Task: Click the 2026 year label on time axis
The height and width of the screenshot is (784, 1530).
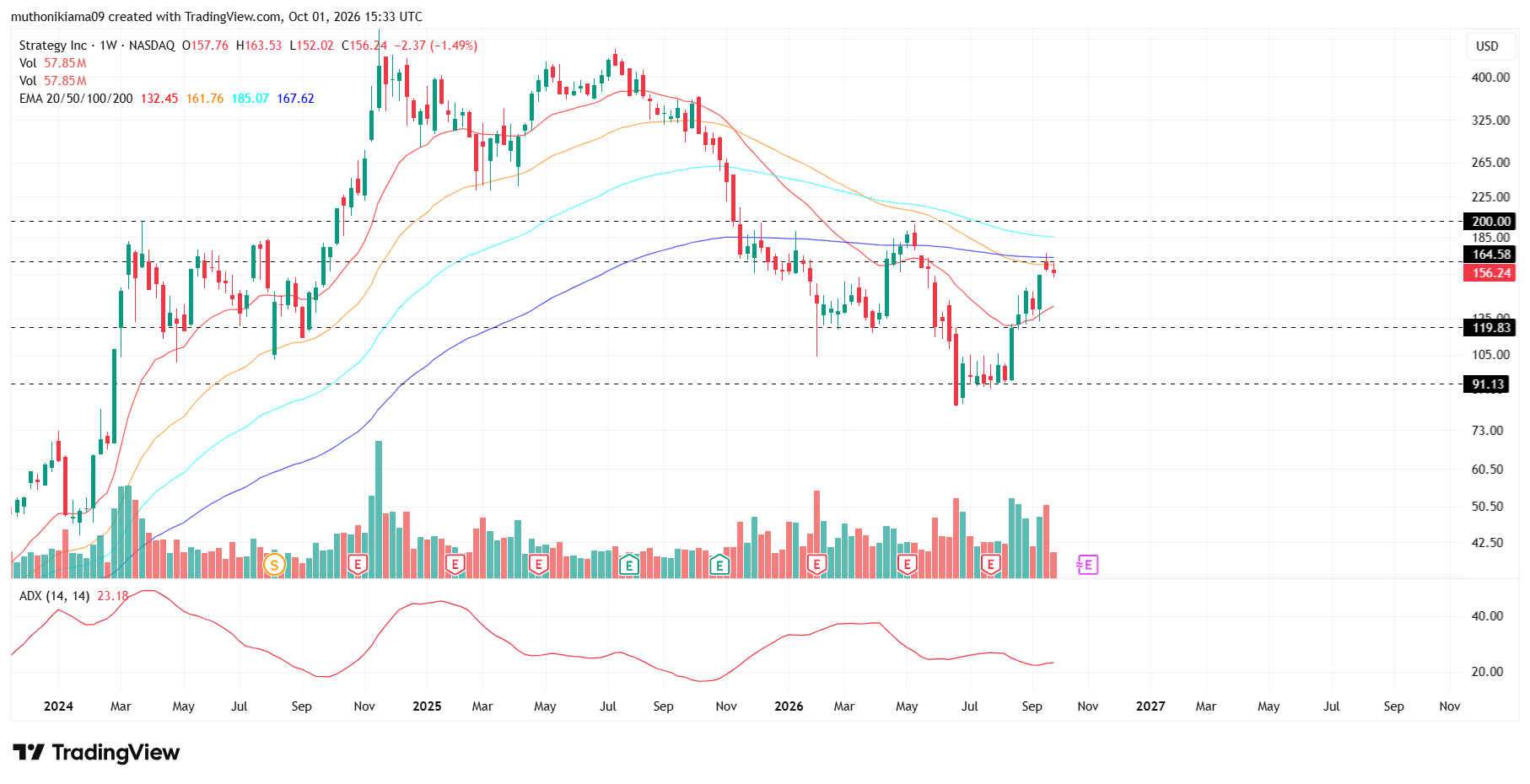Action: pyautogui.click(x=789, y=706)
